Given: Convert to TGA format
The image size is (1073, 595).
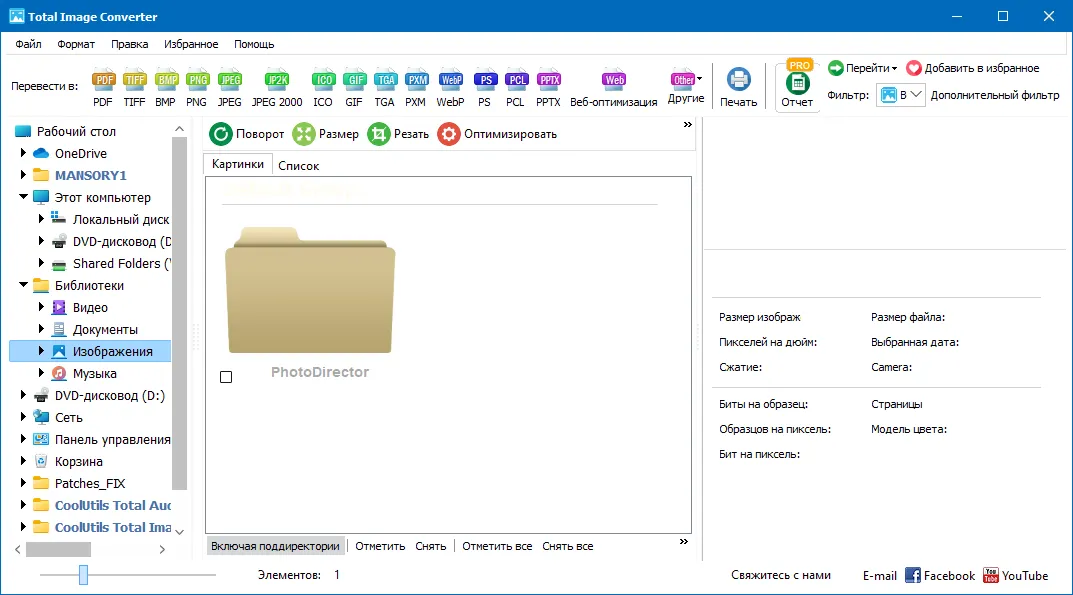Looking at the screenshot, I should (x=385, y=88).
